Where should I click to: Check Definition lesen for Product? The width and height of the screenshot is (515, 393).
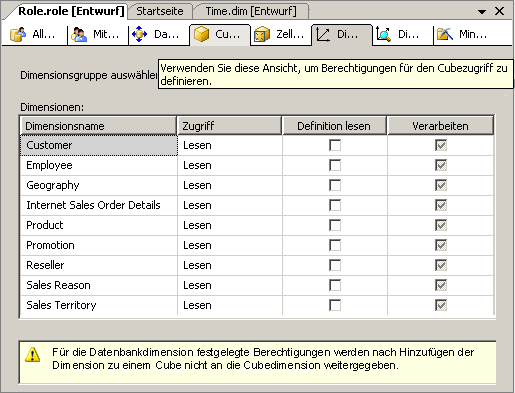[335, 225]
